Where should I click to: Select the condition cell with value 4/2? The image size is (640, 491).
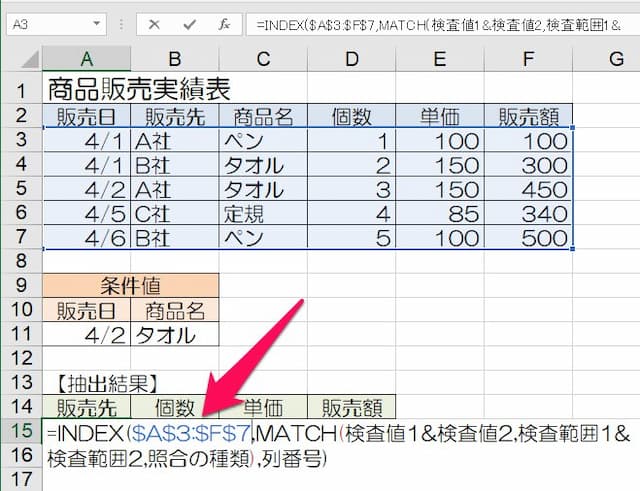tap(87, 334)
